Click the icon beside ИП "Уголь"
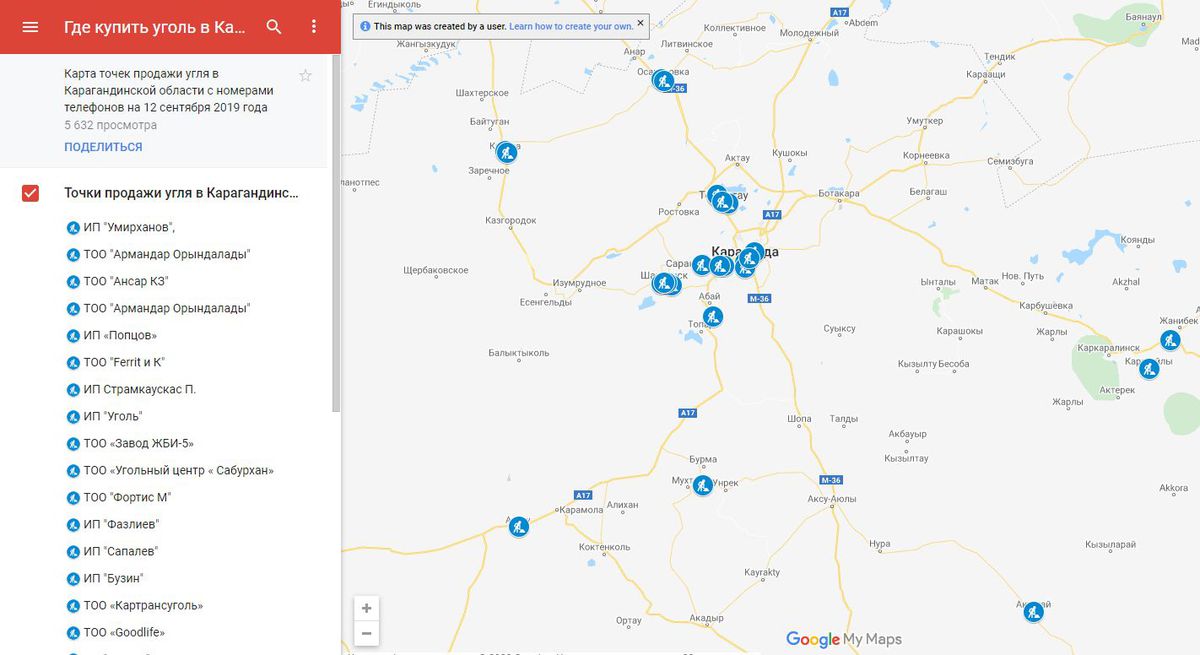 (73, 416)
